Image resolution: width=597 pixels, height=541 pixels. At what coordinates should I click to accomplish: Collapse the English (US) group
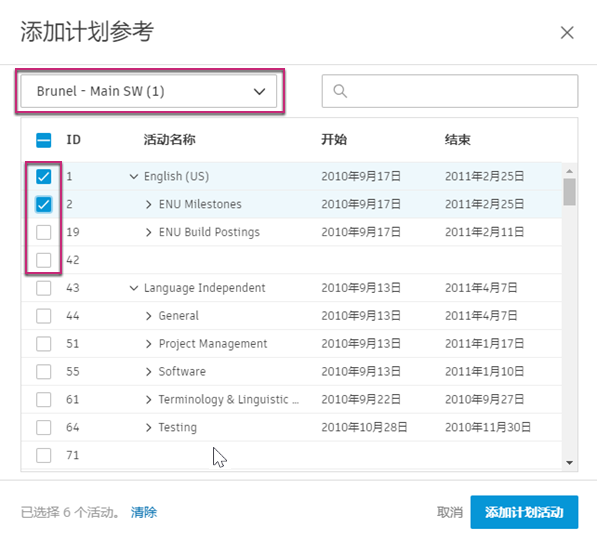point(134,177)
